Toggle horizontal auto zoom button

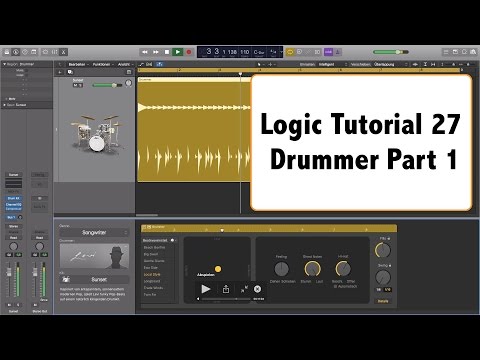(433, 64)
